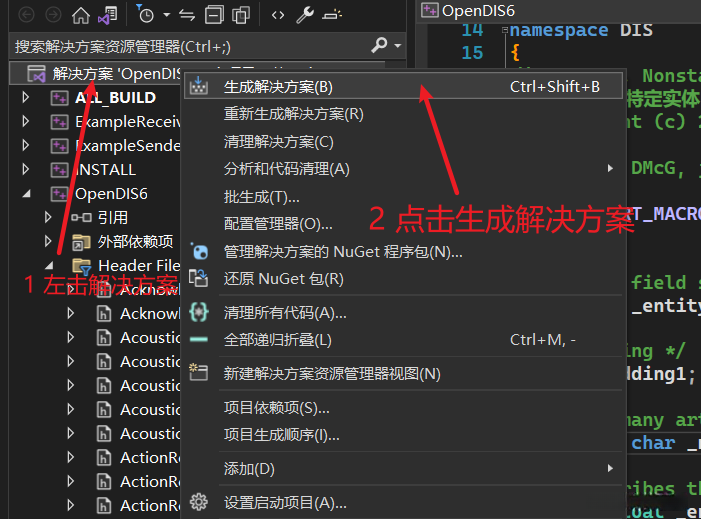Select the OpenDIS6 project in tree
This screenshot has height=519, width=701.
(x=111, y=194)
